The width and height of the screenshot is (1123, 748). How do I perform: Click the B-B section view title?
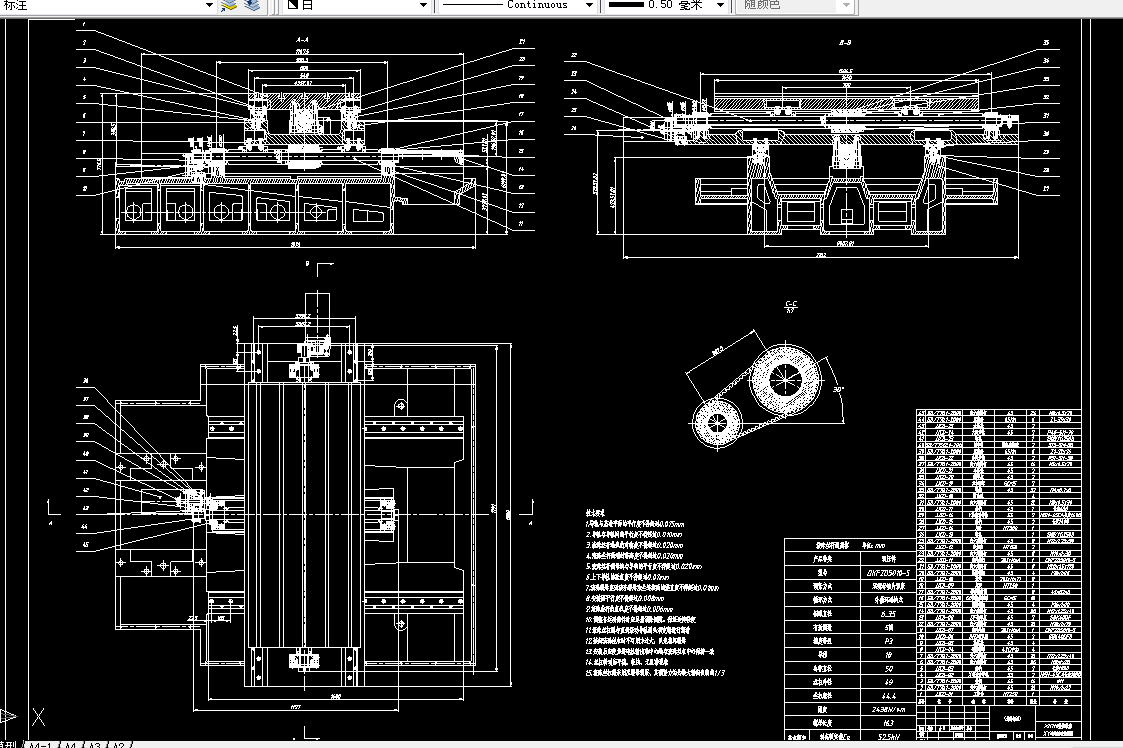pos(845,42)
